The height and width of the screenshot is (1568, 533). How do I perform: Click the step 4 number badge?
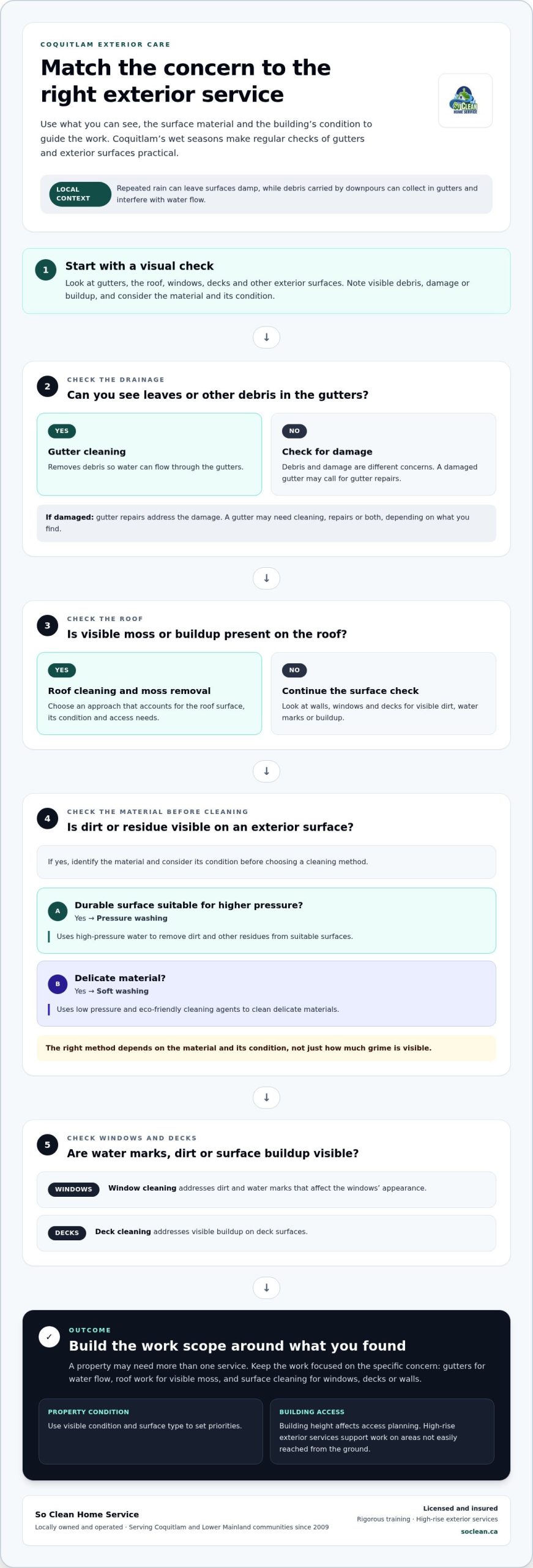pyautogui.click(x=47, y=818)
